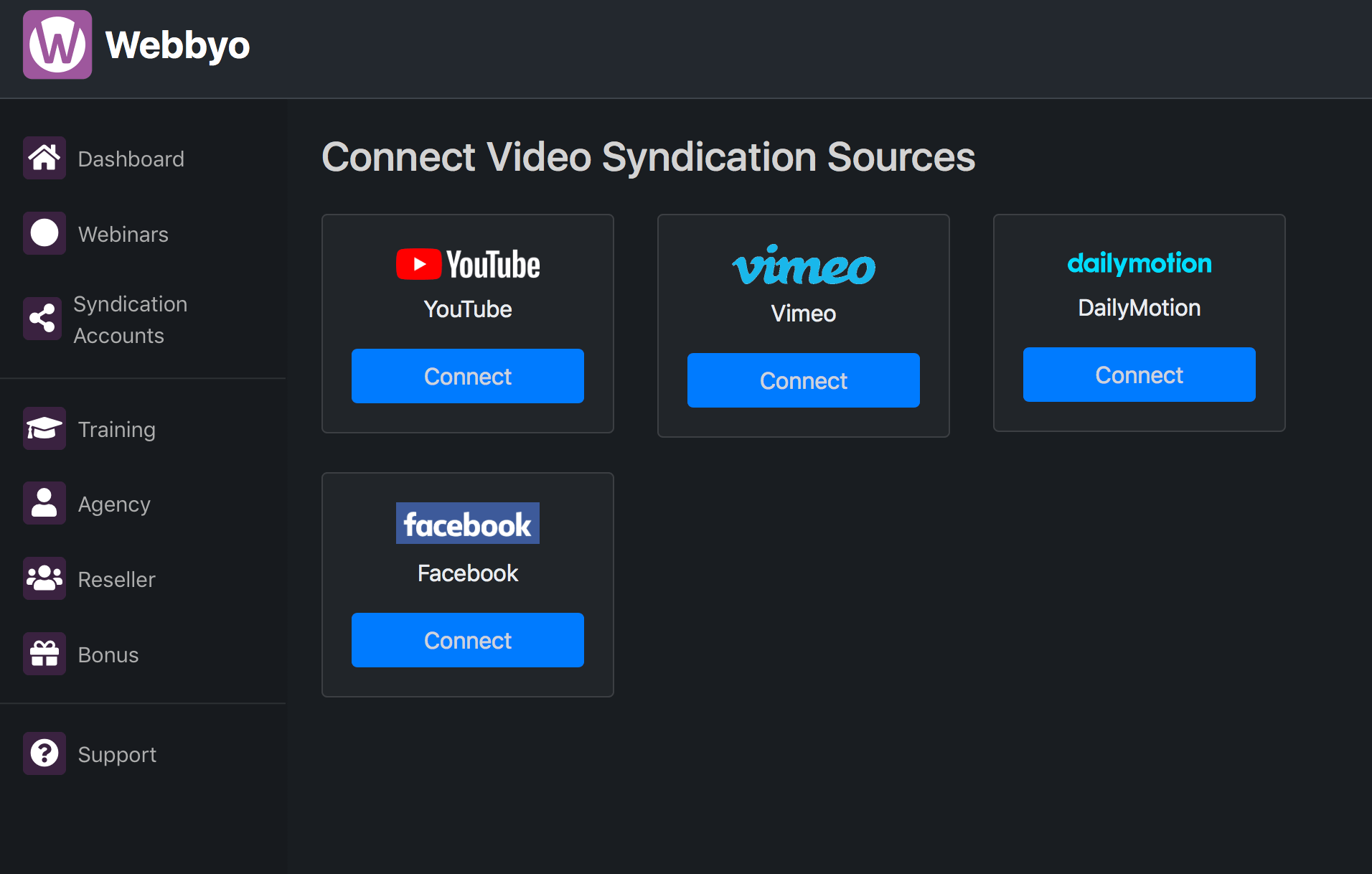Click the Connect Video Syndication Sources heading
The height and width of the screenshot is (874, 1372).
tap(649, 157)
